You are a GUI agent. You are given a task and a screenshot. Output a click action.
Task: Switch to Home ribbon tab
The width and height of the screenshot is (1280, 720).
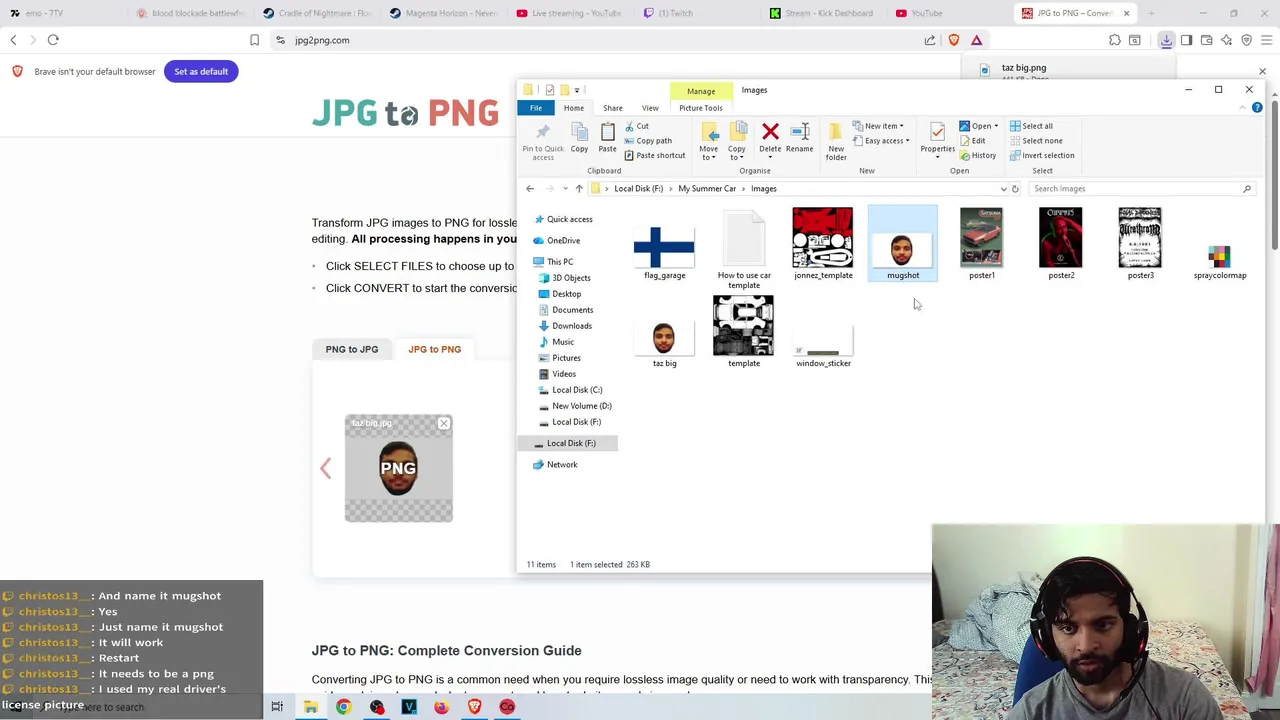click(x=574, y=108)
